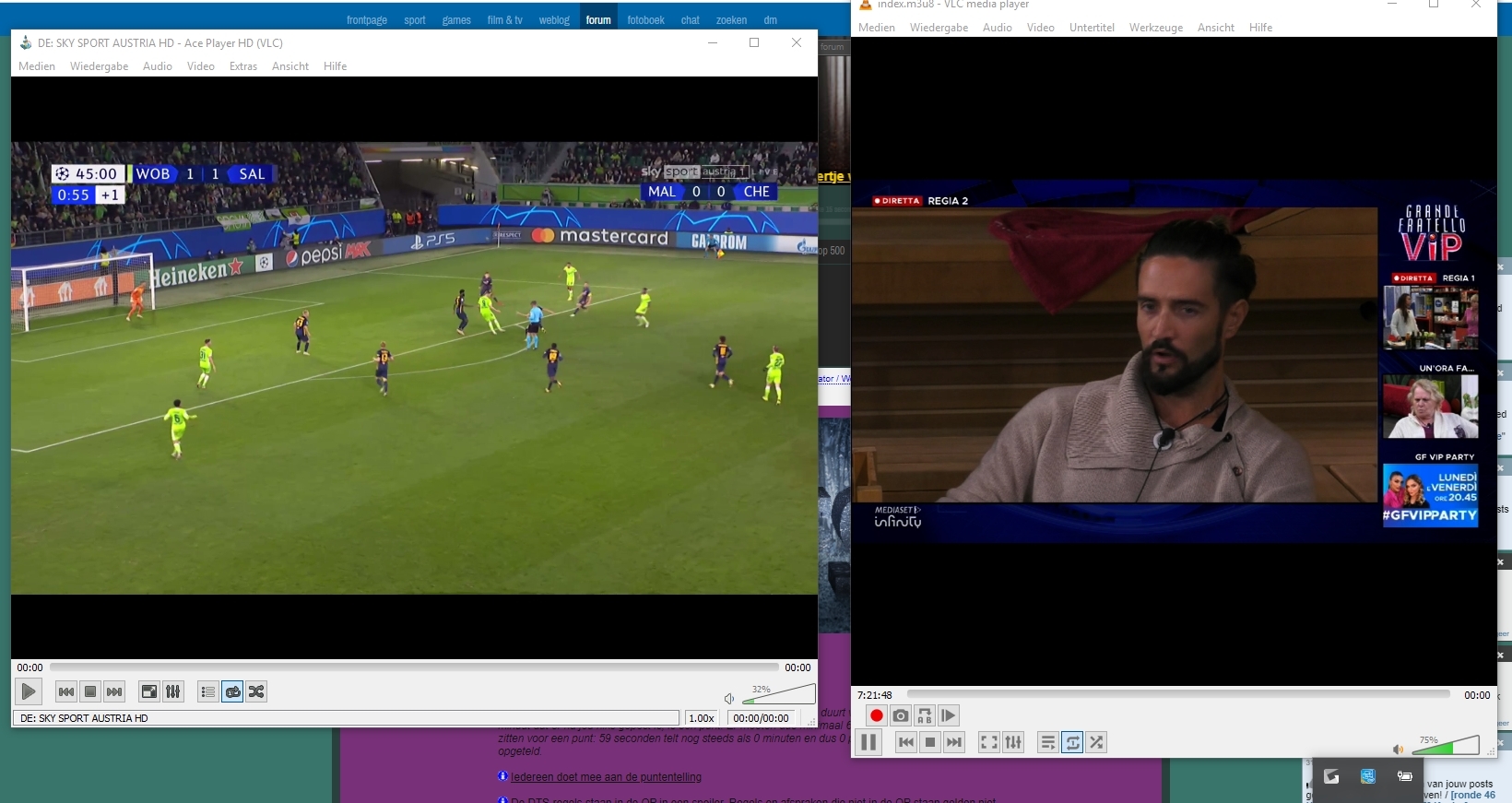This screenshot has width=1512, height=803.
Task: Open fotoboek link in website navigation
Action: click(x=645, y=20)
